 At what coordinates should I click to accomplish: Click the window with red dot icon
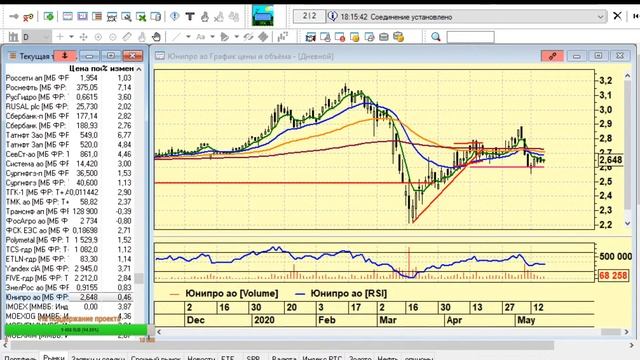click(340, 37)
